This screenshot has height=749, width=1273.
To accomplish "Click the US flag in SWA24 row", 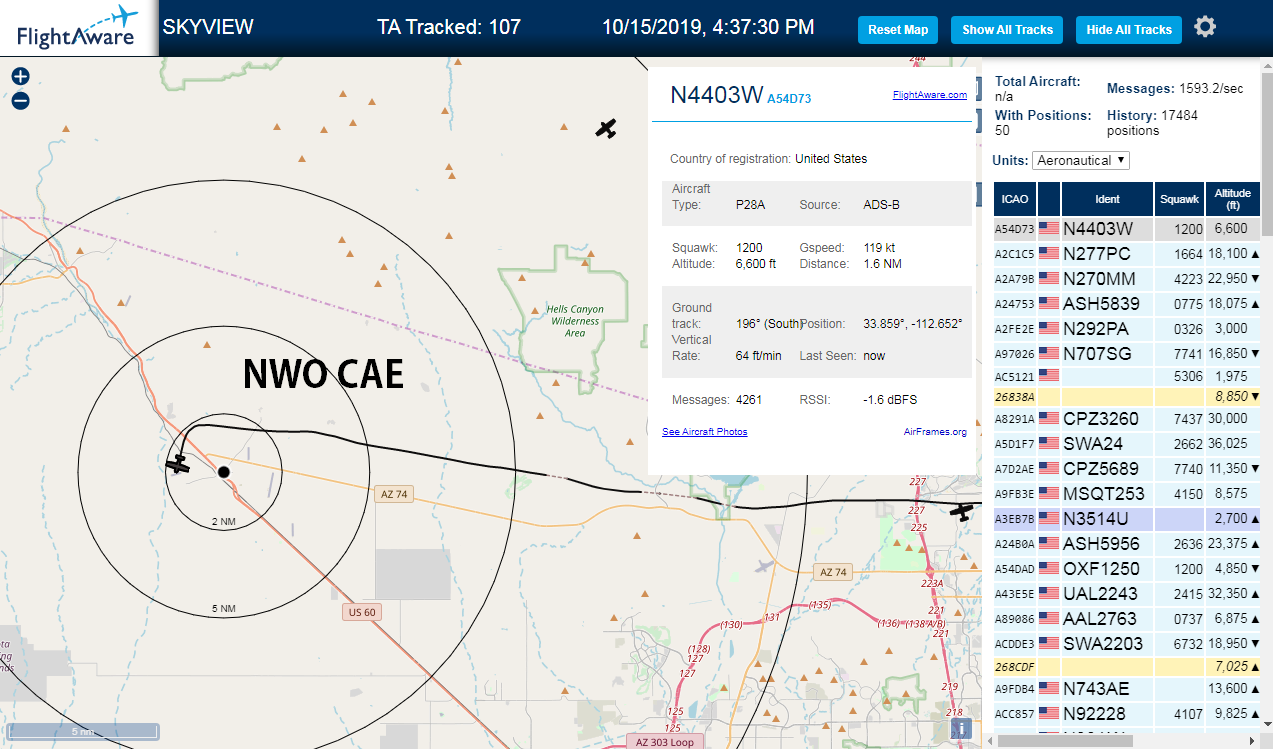I will point(1049,444).
